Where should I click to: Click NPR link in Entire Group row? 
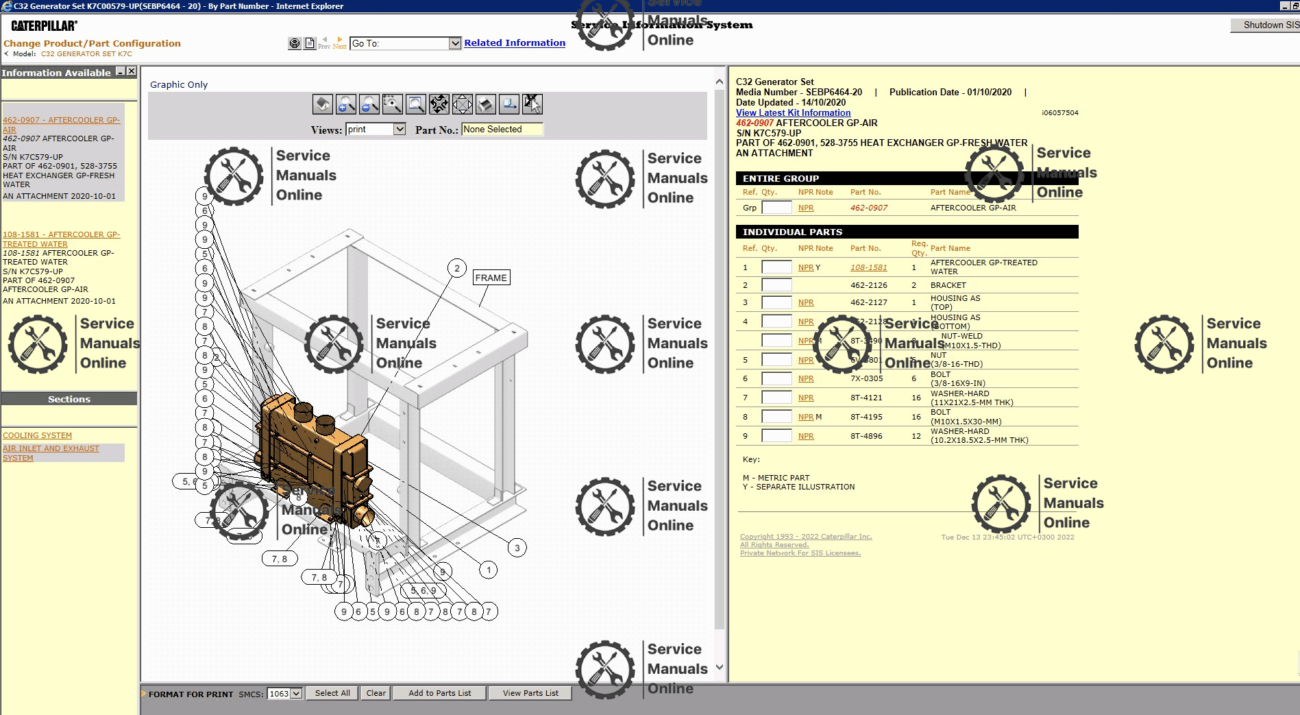(806, 208)
